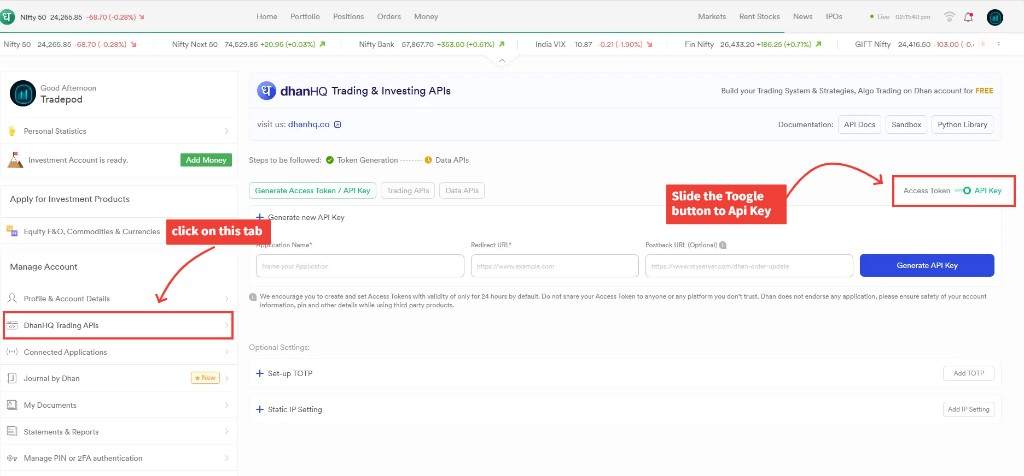Go to Positions
This screenshot has width=1024, height=476.
pyautogui.click(x=349, y=17)
